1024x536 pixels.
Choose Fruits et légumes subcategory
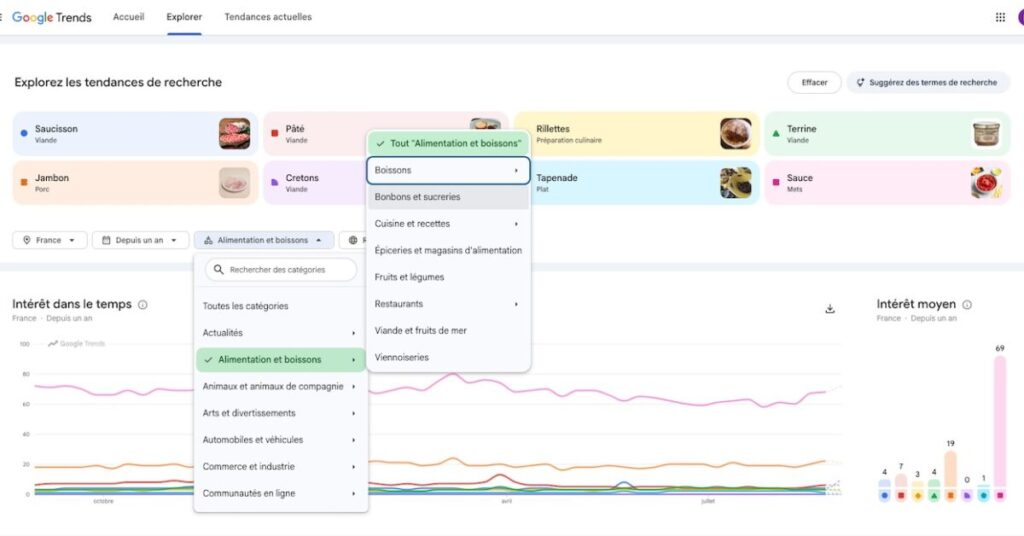[448, 277]
